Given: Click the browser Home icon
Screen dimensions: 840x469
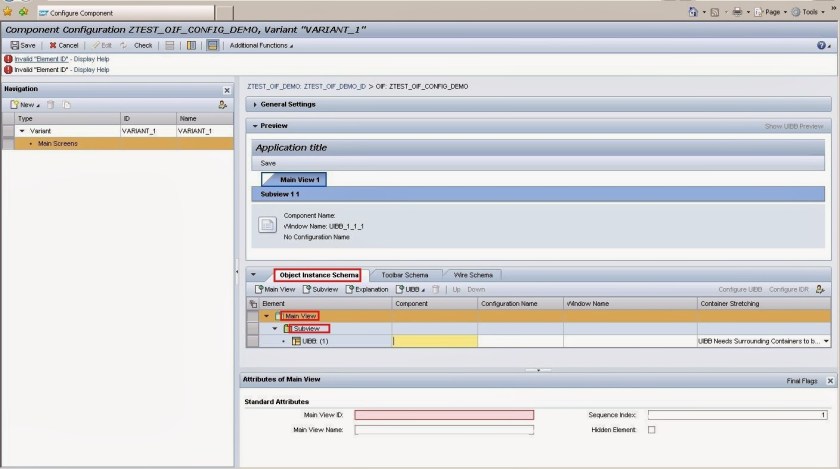Looking at the screenshot, I should coord(695,12).
